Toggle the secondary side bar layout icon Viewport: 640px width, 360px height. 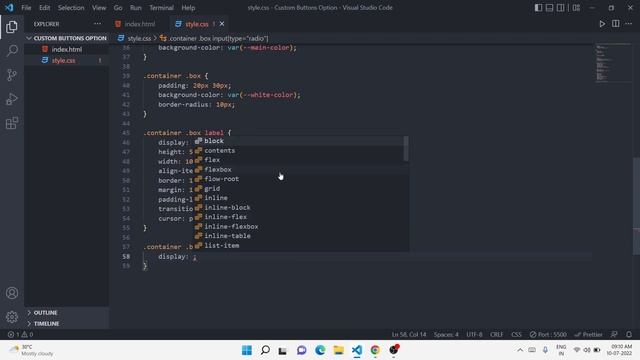point(560,8)
